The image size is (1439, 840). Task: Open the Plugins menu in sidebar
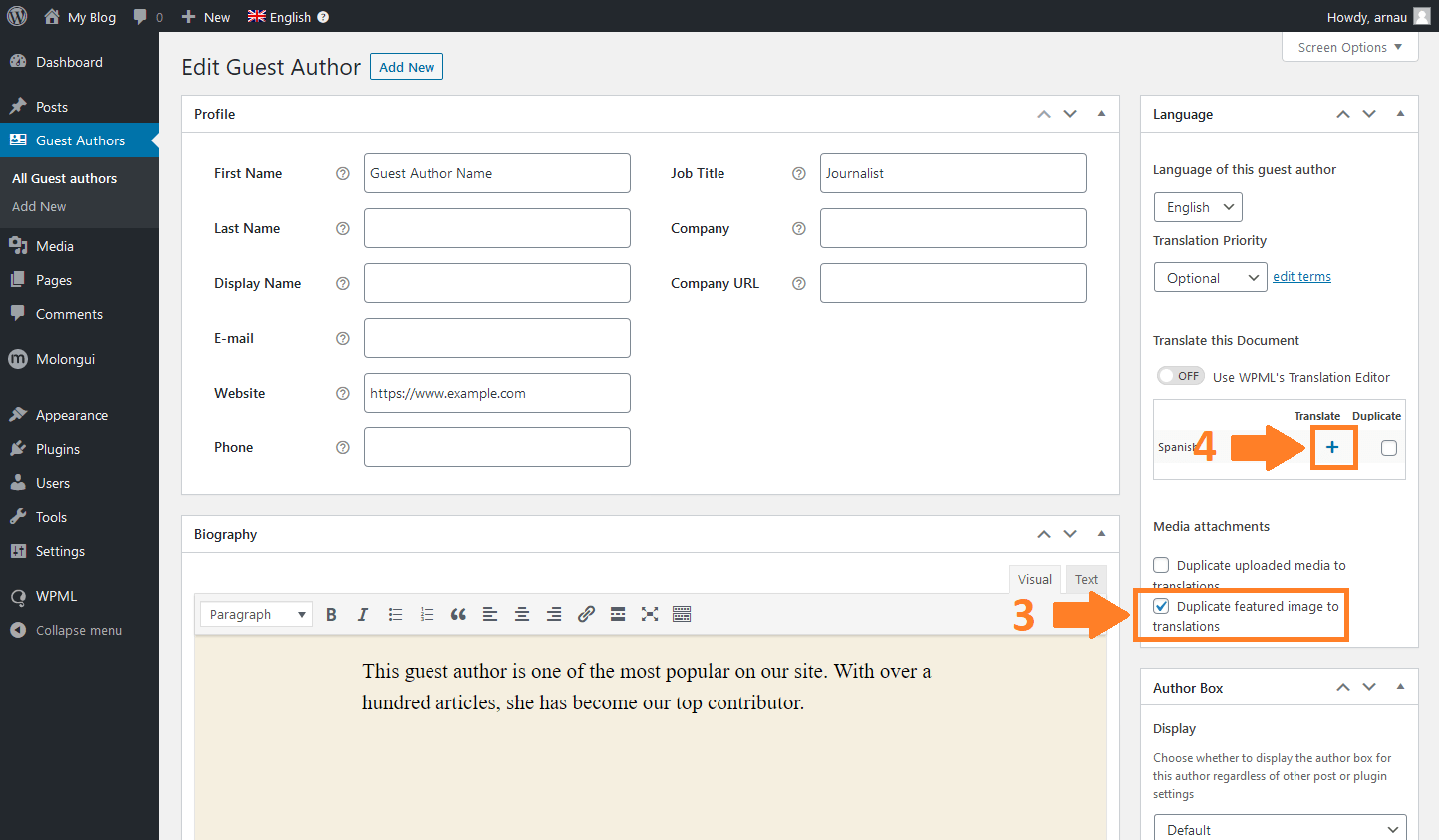[58, 449]
